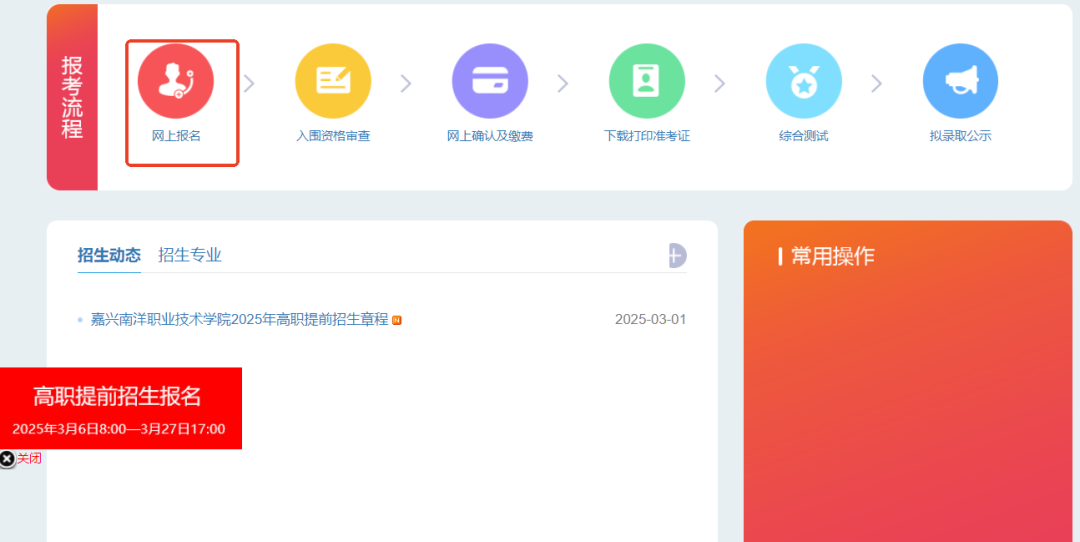Switch to the 招生动态 tab
The width and height of the screenshot is (1080, 542).
[109, 255]
